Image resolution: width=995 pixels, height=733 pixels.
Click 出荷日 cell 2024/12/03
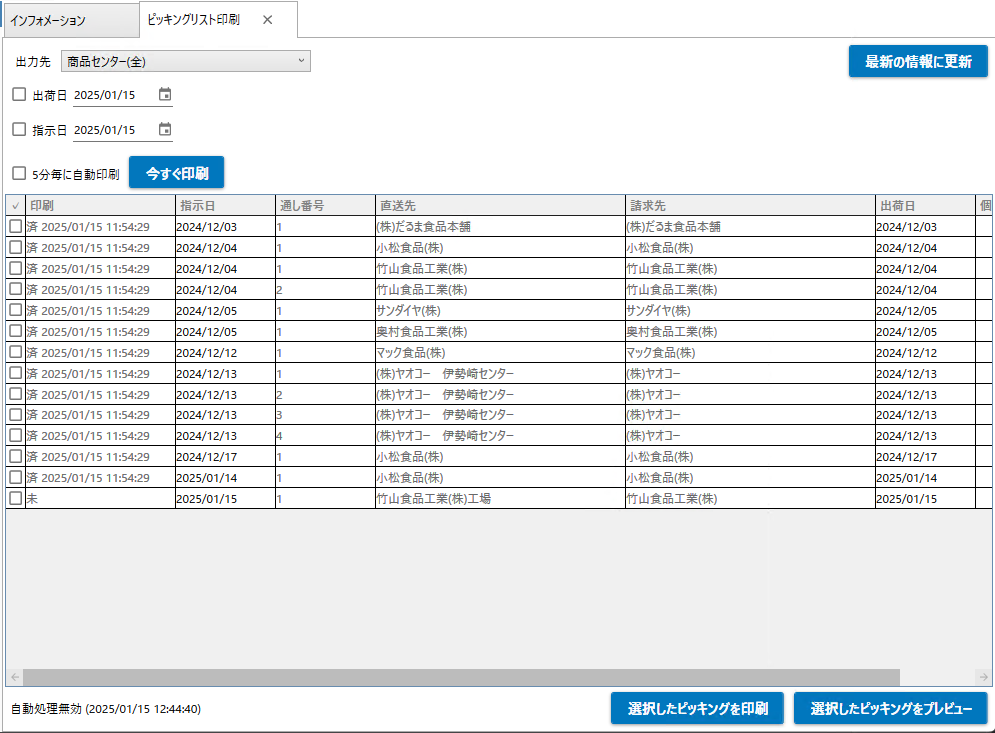pyautogui.click(x=925, y=227)
